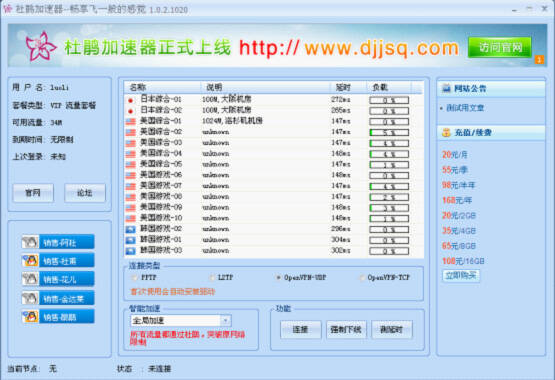Click the 108元/16GB price option

(463, 261)
